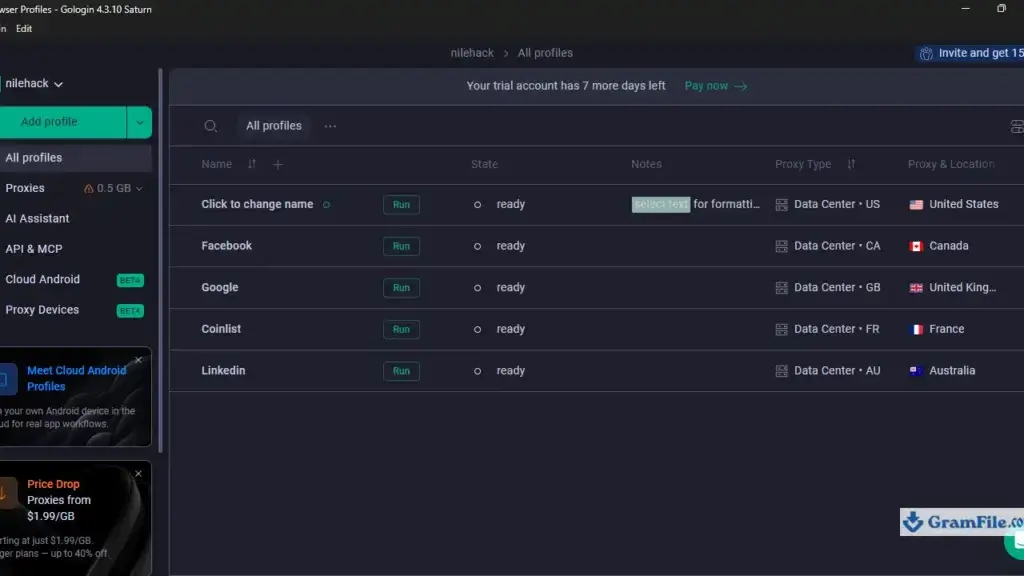Click status circle next to Click to change name
Screen dimensions: 1024x576
pos(327,204)
